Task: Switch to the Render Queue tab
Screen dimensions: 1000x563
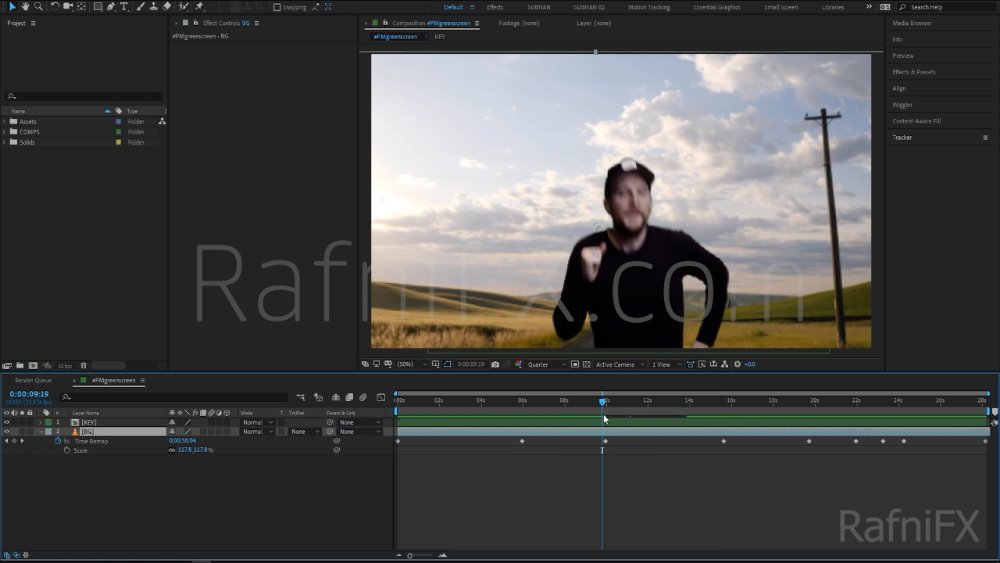Action: coord(33,380)
